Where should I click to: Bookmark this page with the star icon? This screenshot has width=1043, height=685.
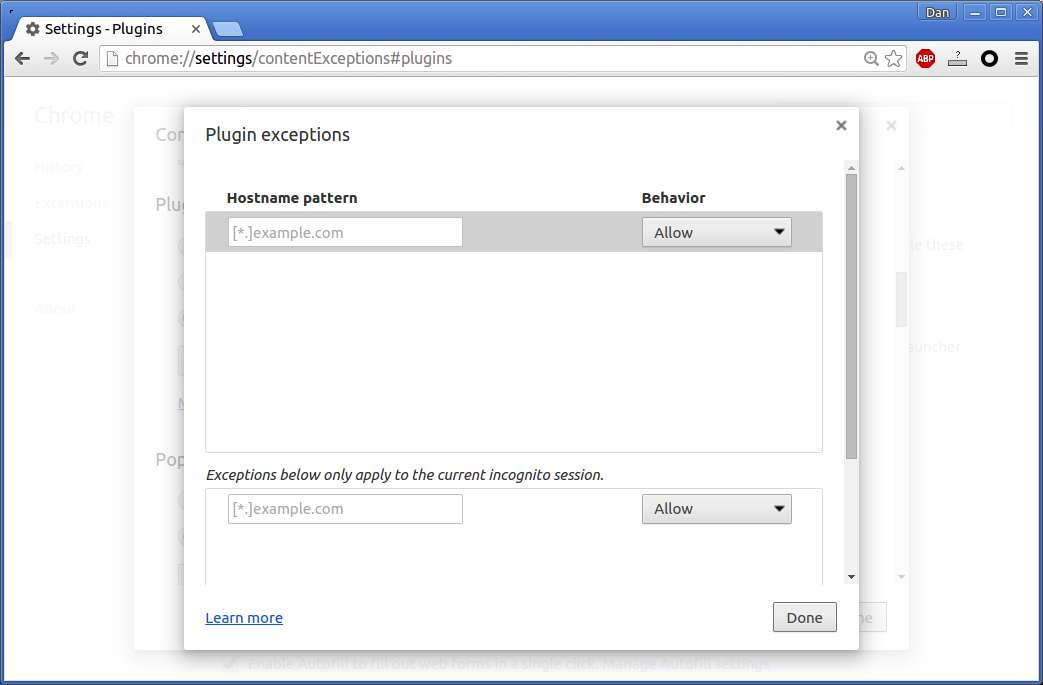pyautogui.click(x=894, y=59)
